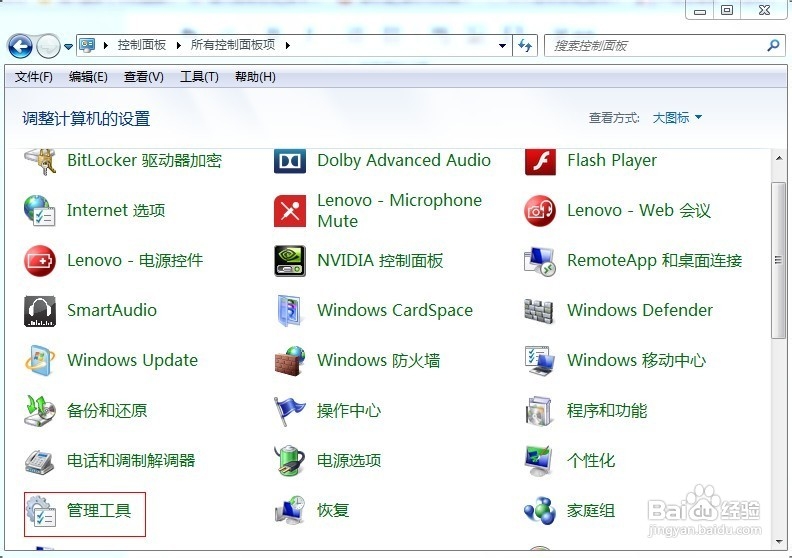Click the Lenovo Microphone Mute icon
The width and height of the screenshot is (792, 558).
click(290, 211)
